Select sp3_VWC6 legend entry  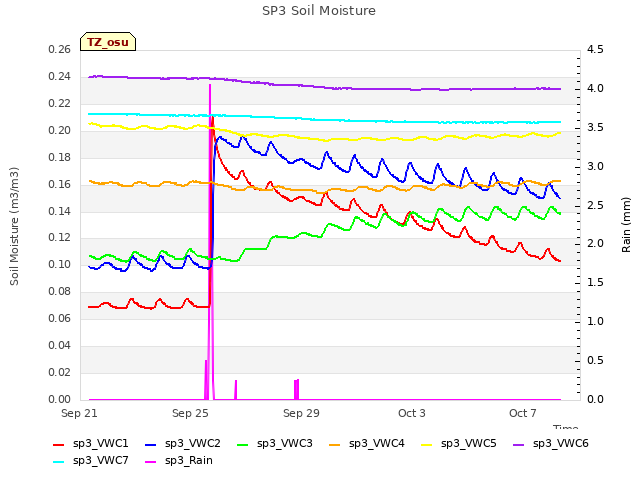tap(551, 444)
